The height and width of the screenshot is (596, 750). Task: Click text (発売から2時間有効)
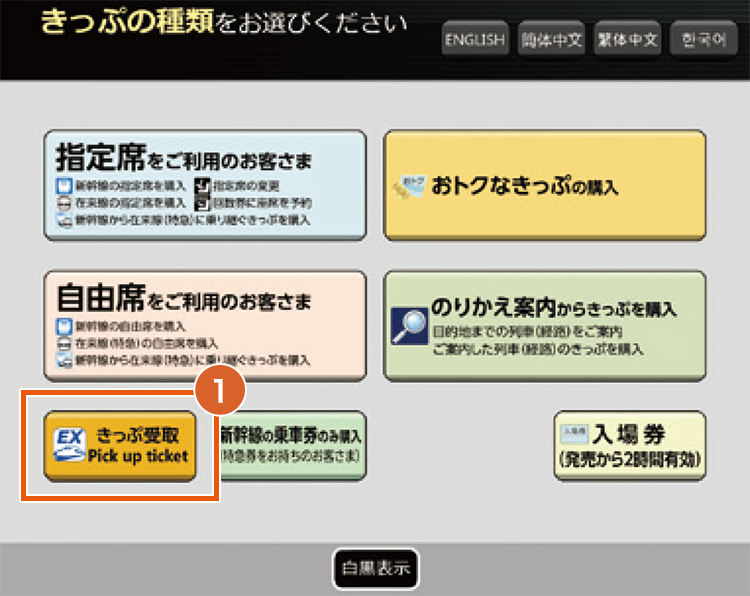[x=630, y=460]
